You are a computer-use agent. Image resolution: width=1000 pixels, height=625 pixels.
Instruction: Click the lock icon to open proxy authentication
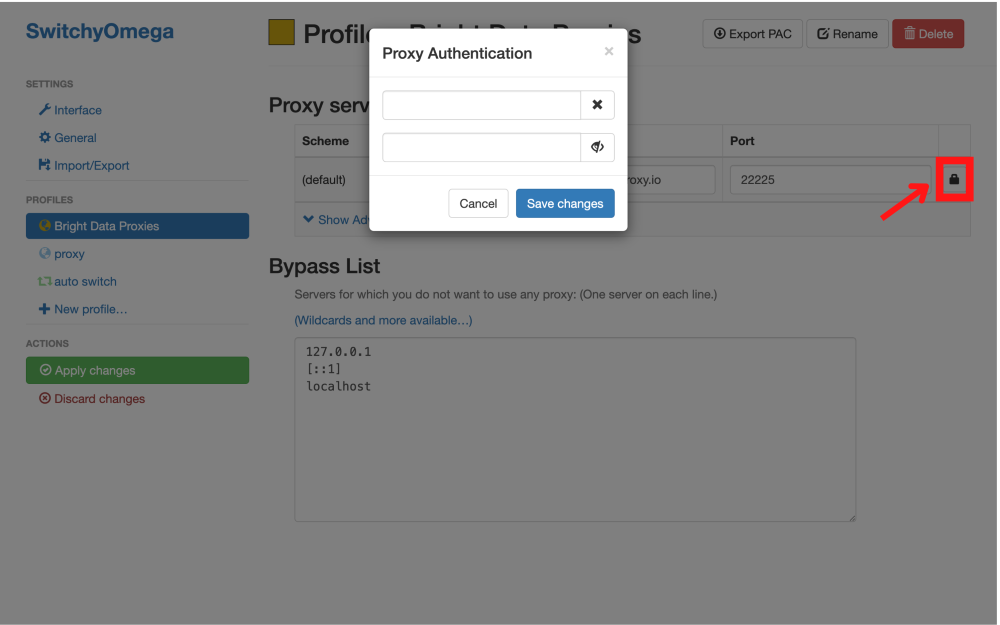point(954,180)
